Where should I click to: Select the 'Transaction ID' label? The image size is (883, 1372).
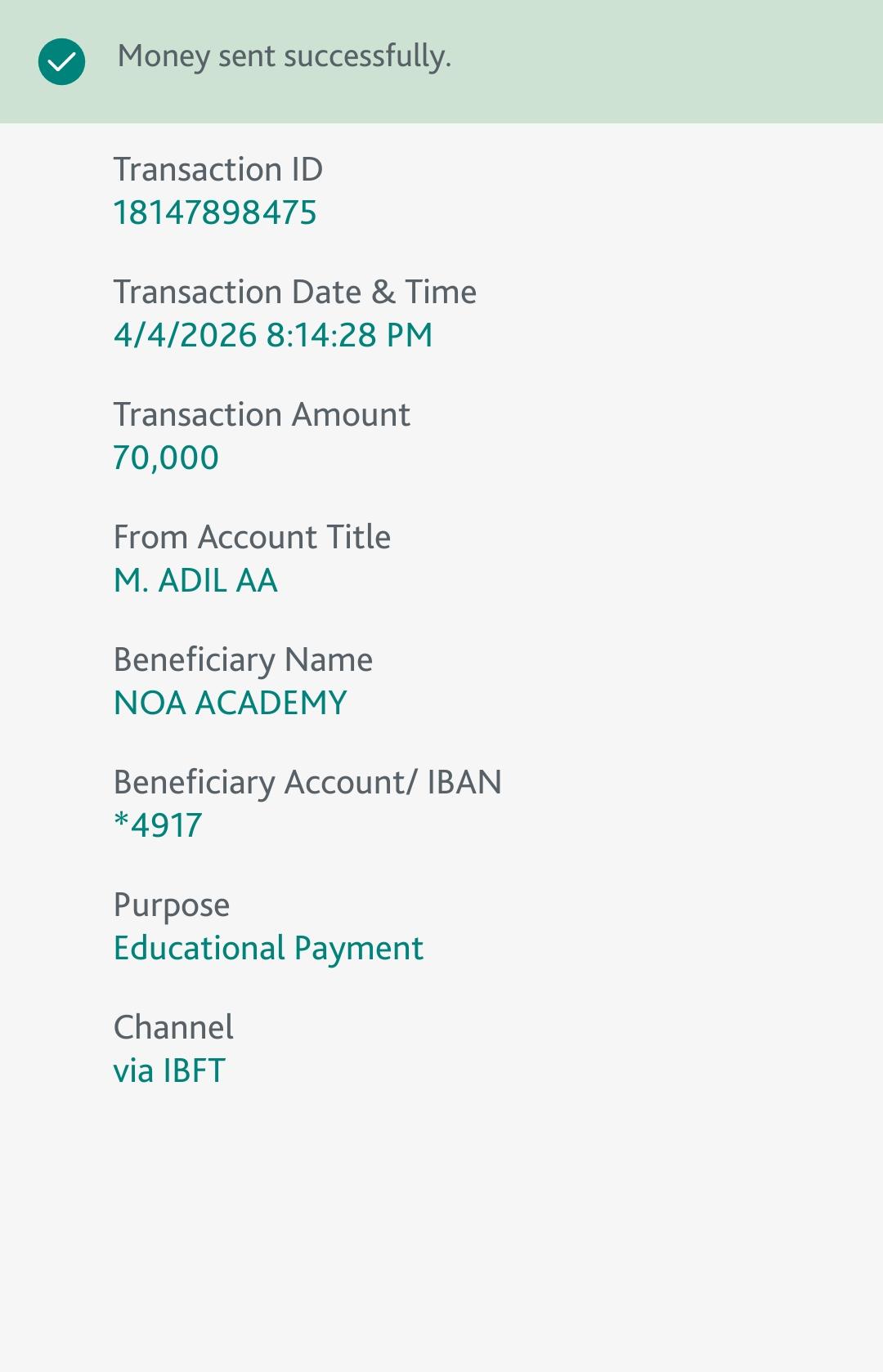217,169
